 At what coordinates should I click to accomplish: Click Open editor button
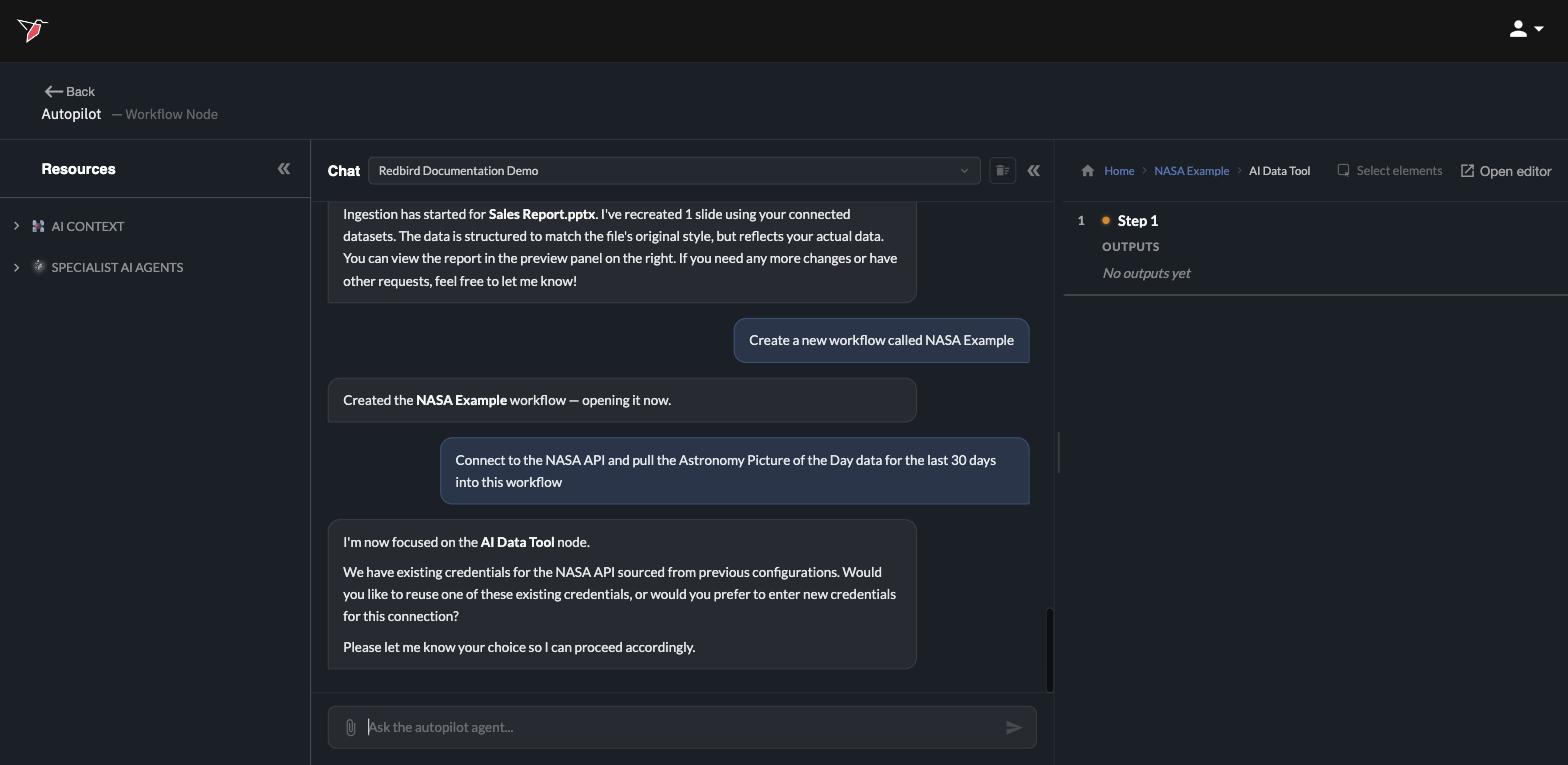click(x=1506, y=171)
